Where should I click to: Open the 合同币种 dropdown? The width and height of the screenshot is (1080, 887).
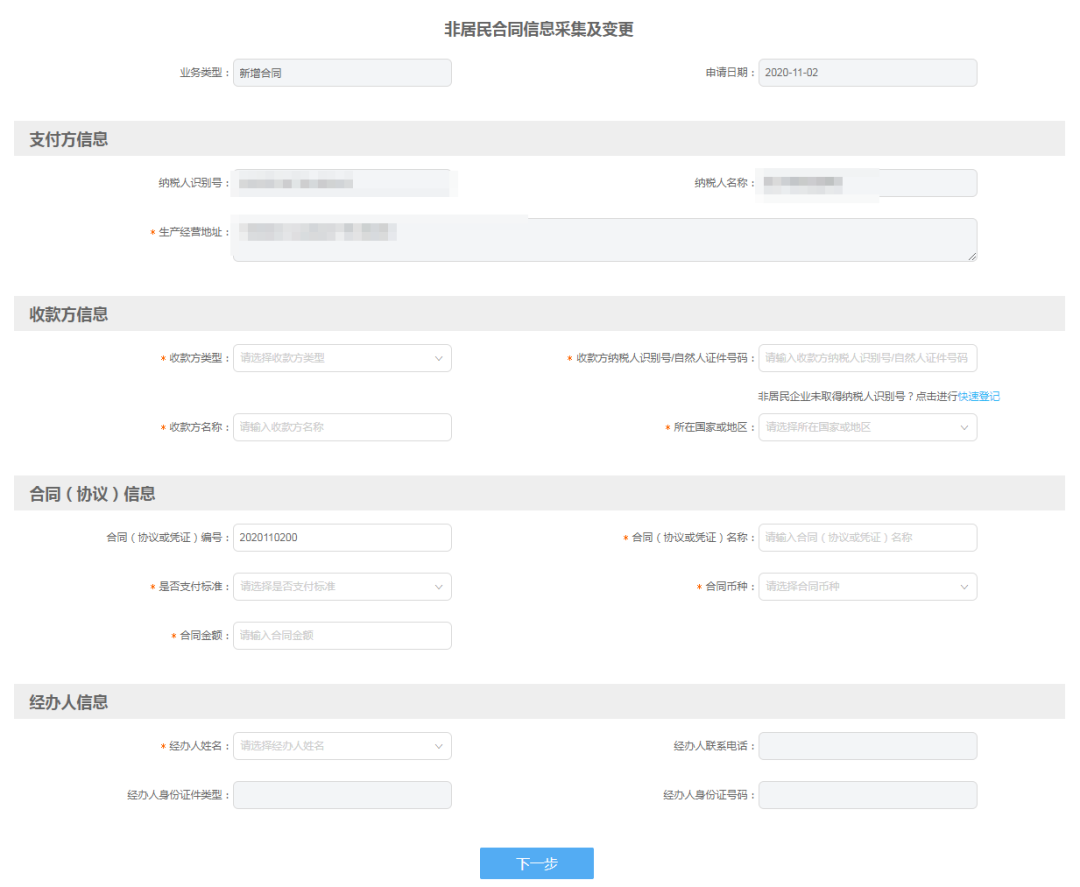(867, 587)
